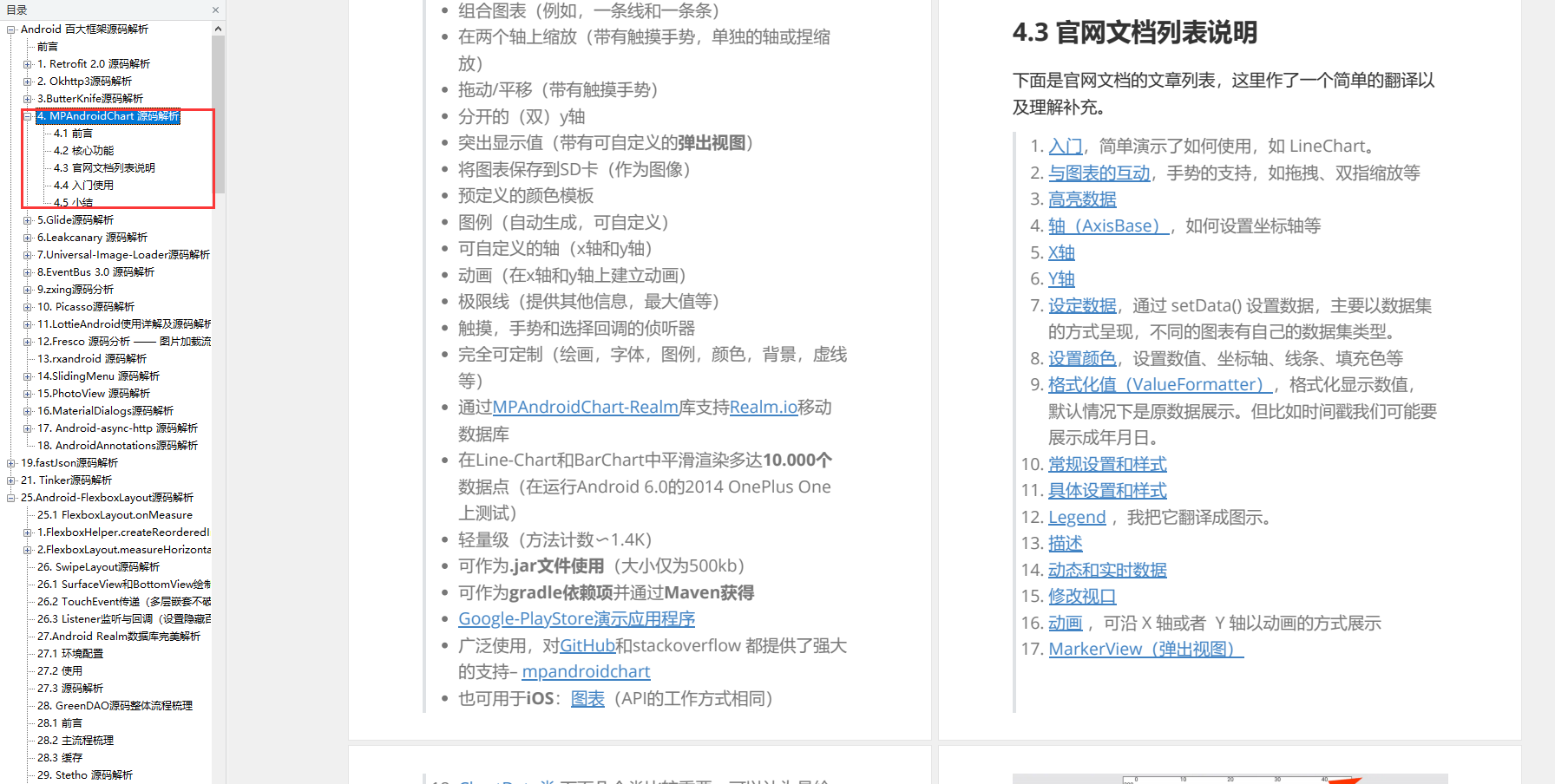The width and height of the screenshot is (1555, 784).
Task: Open the 格式化值（ValueFormatter） link
Action: coord(1160,385)
